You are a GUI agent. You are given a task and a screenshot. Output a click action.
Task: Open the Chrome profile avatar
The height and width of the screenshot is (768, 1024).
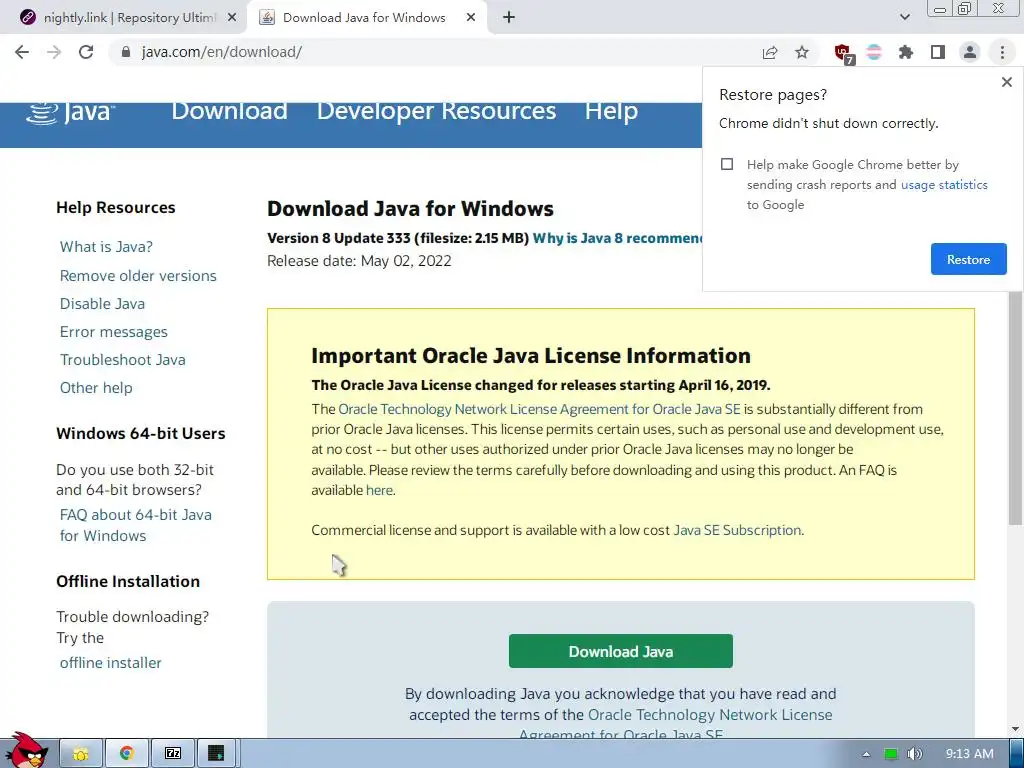[970, 52]
